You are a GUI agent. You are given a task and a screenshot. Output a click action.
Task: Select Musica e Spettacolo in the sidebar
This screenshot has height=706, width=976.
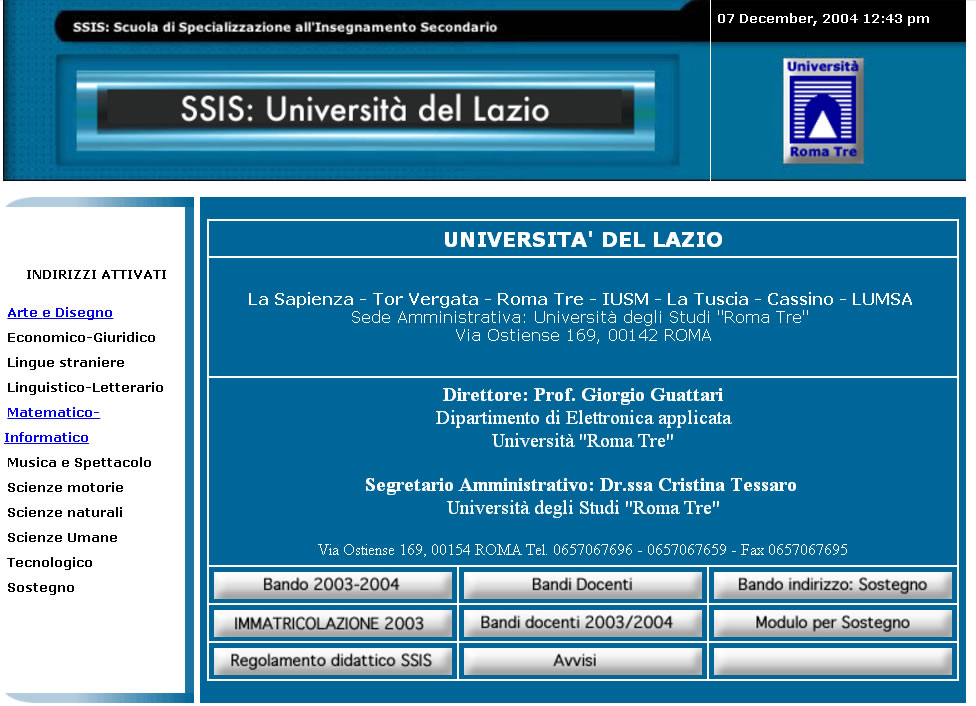pyautogui.click(x=79, y=463)
